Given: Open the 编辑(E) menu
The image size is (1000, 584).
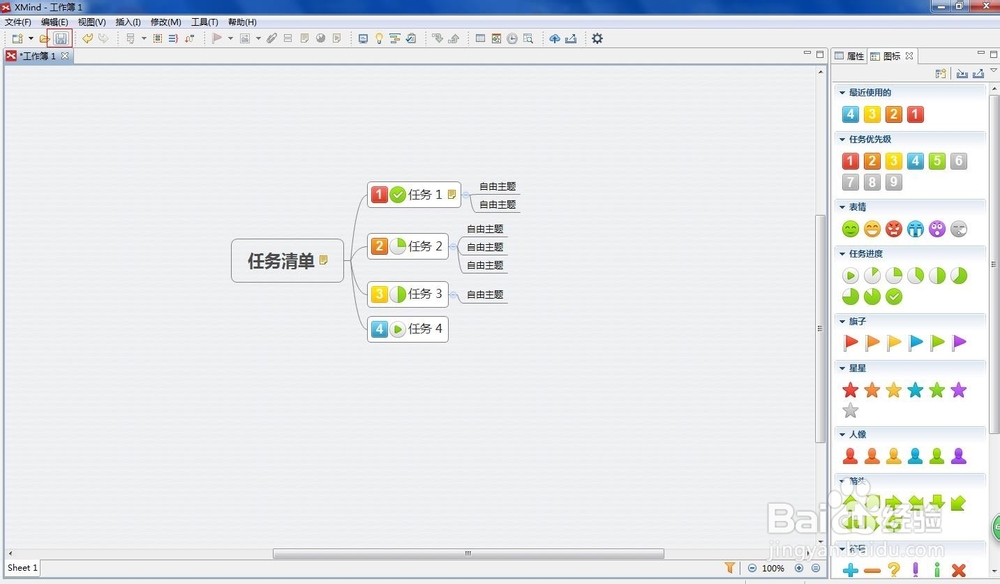Looking at the screenshot, I should (54, 22).
